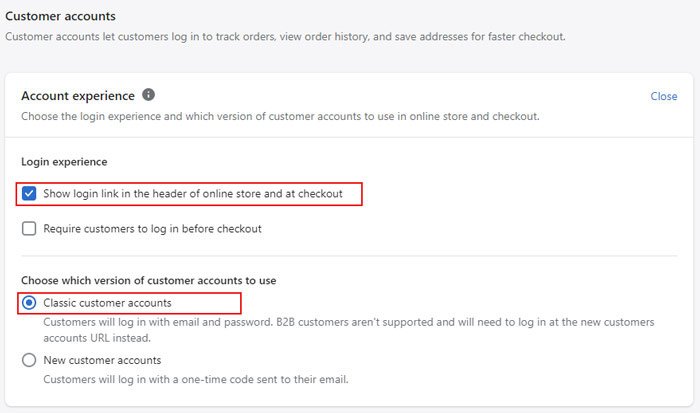Close the Account experience section

click(663, 96)
